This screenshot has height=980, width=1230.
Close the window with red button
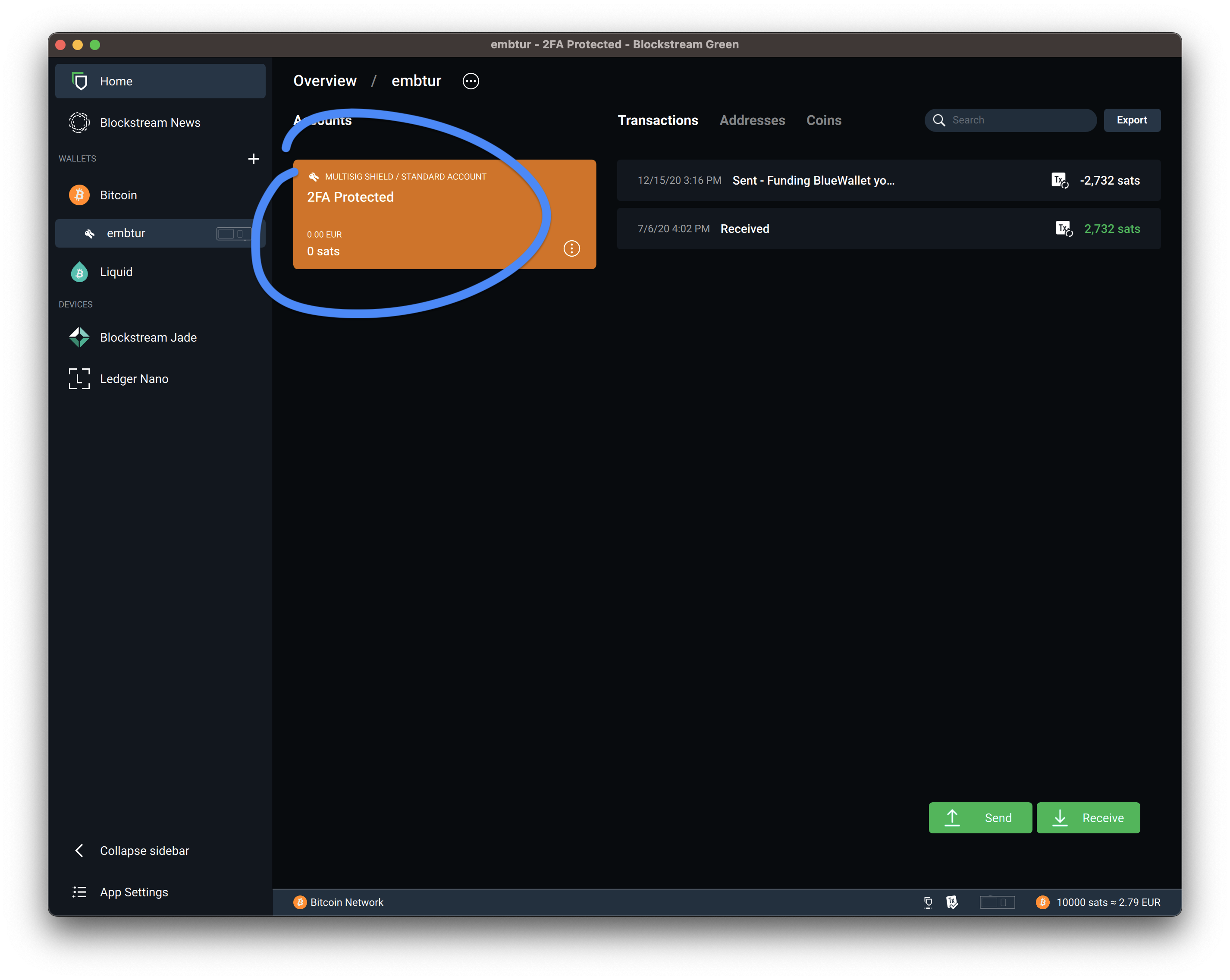pyautogui.click(x=60, y=44)
